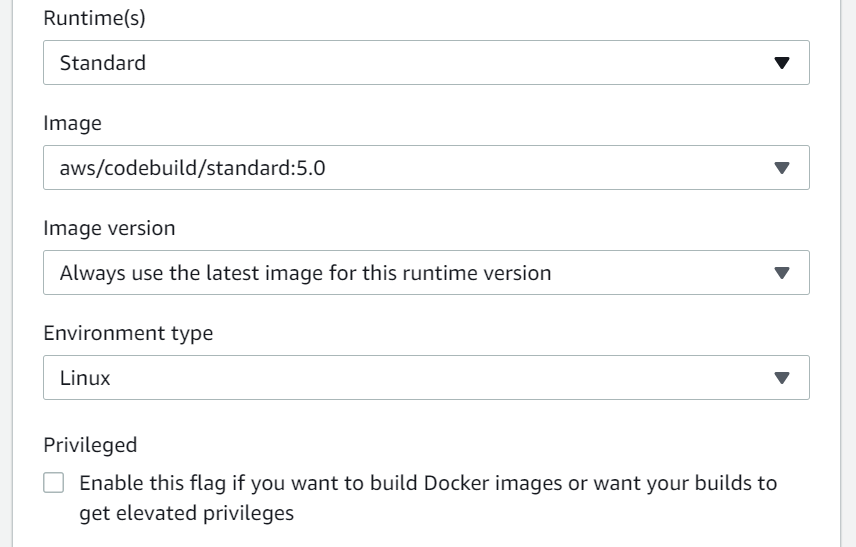Image resolution: width=856 pixels, height=547 pixels.
Task: Click the Runtime(s) dropdown arrow icon
Action: click(x=782, y=63)
